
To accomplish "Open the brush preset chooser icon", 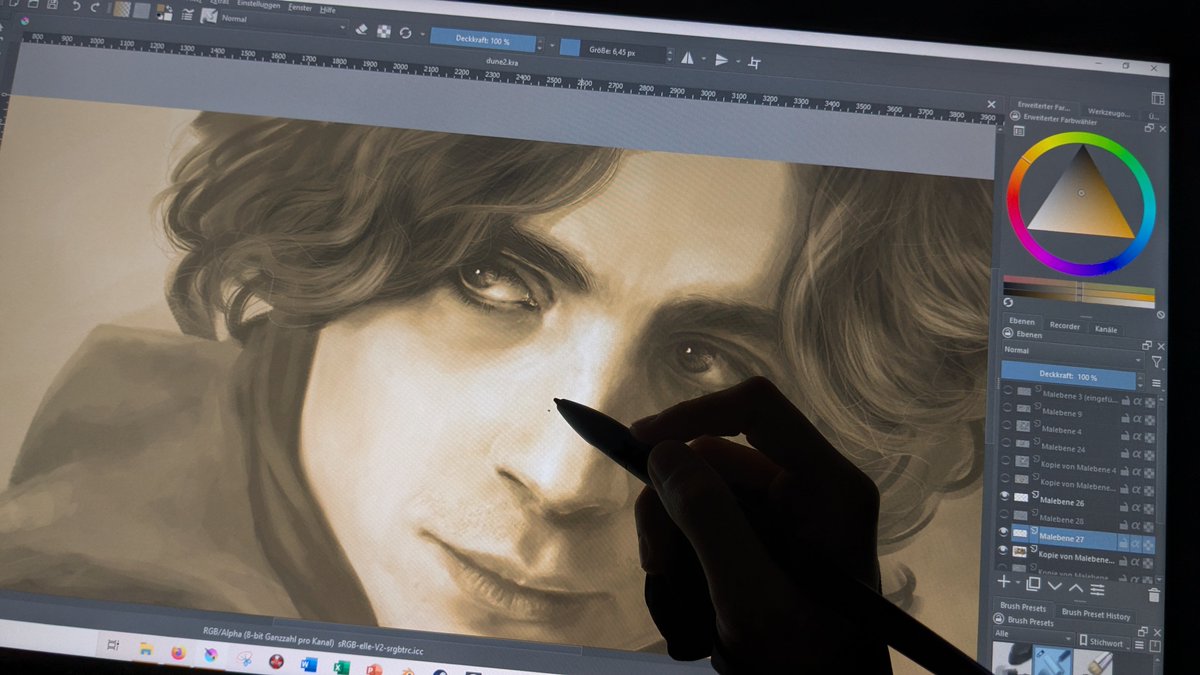I will pos(209,16).
